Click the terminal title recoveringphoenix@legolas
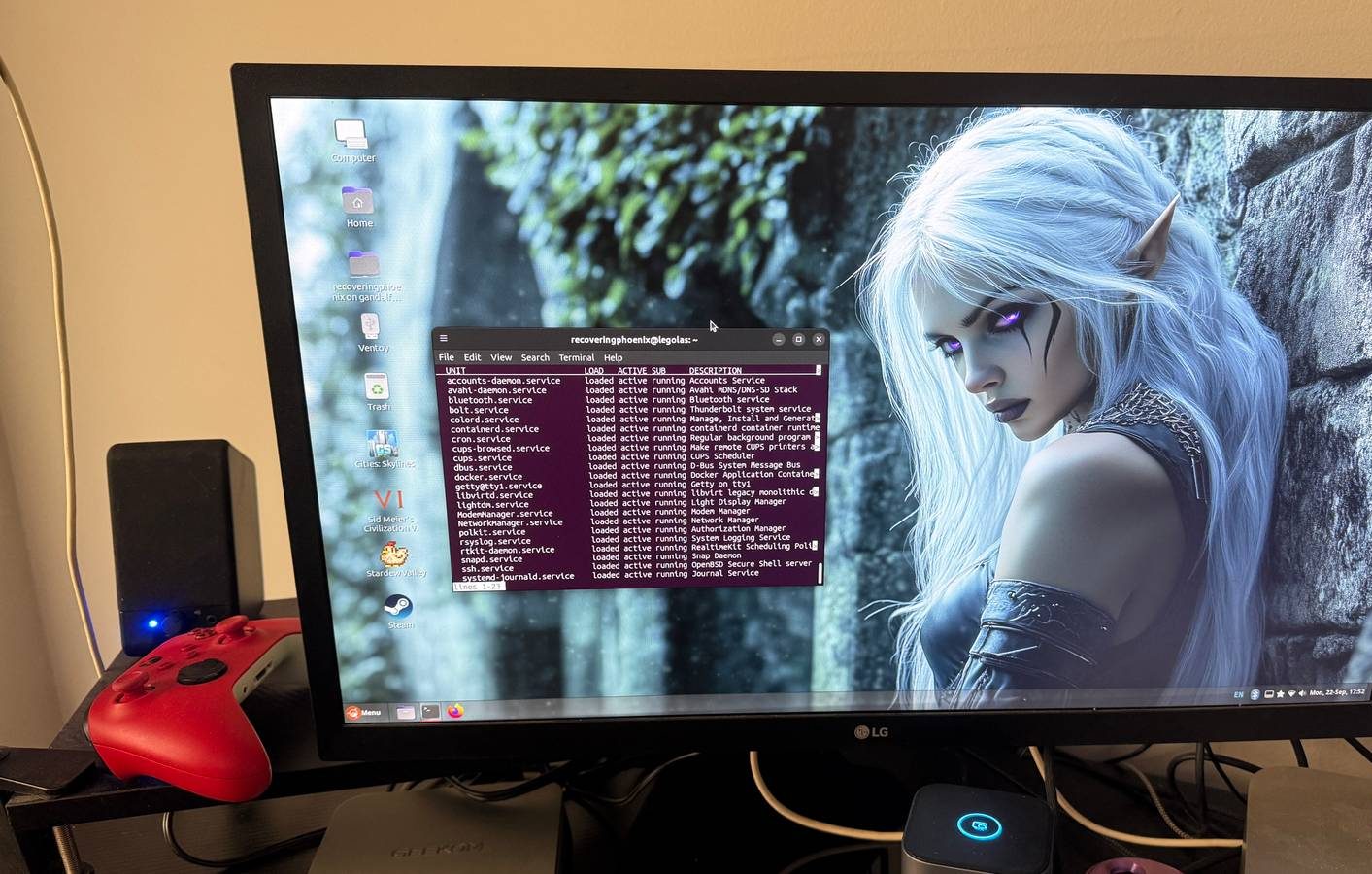This screenshot has width=1372, height=874. (634, 339)
